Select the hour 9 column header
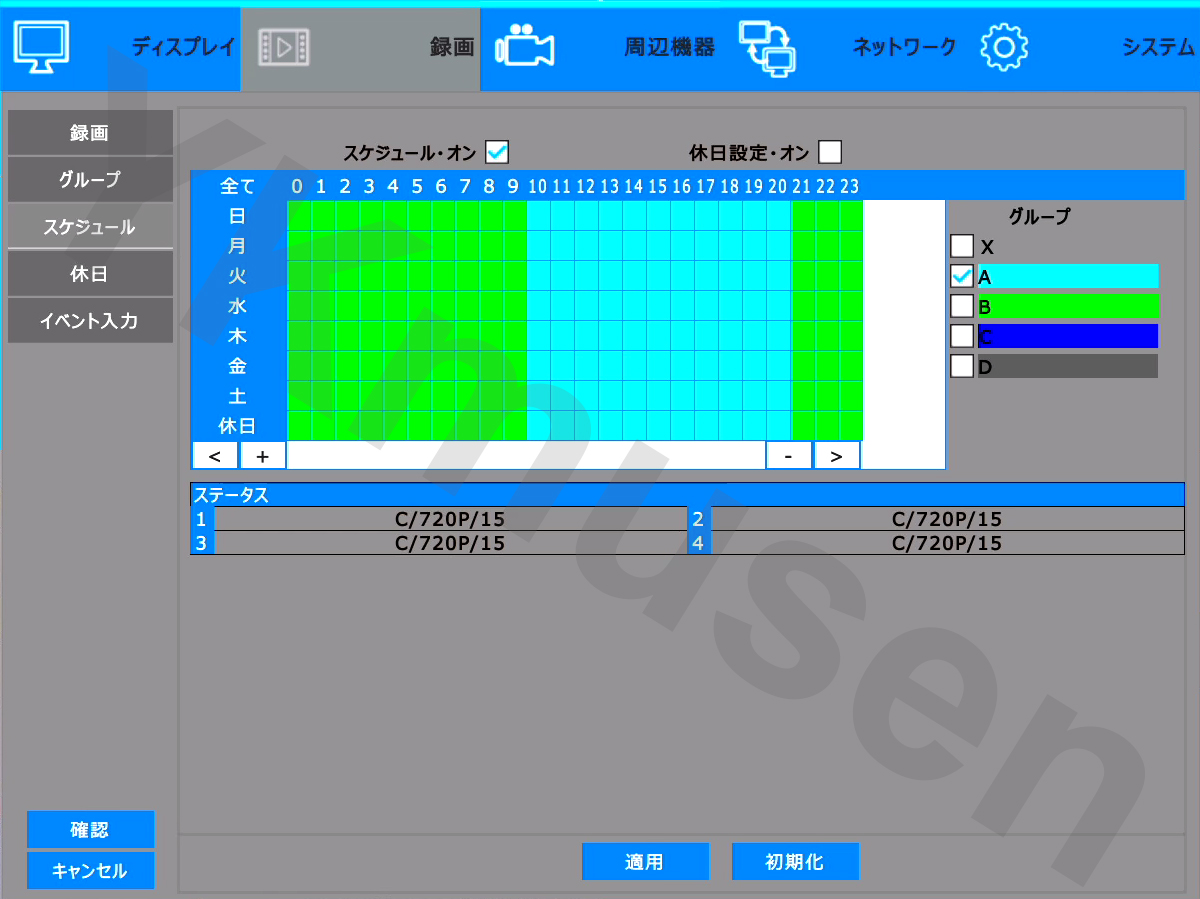The image size is (1200, 899). click(x=513, y=186)
